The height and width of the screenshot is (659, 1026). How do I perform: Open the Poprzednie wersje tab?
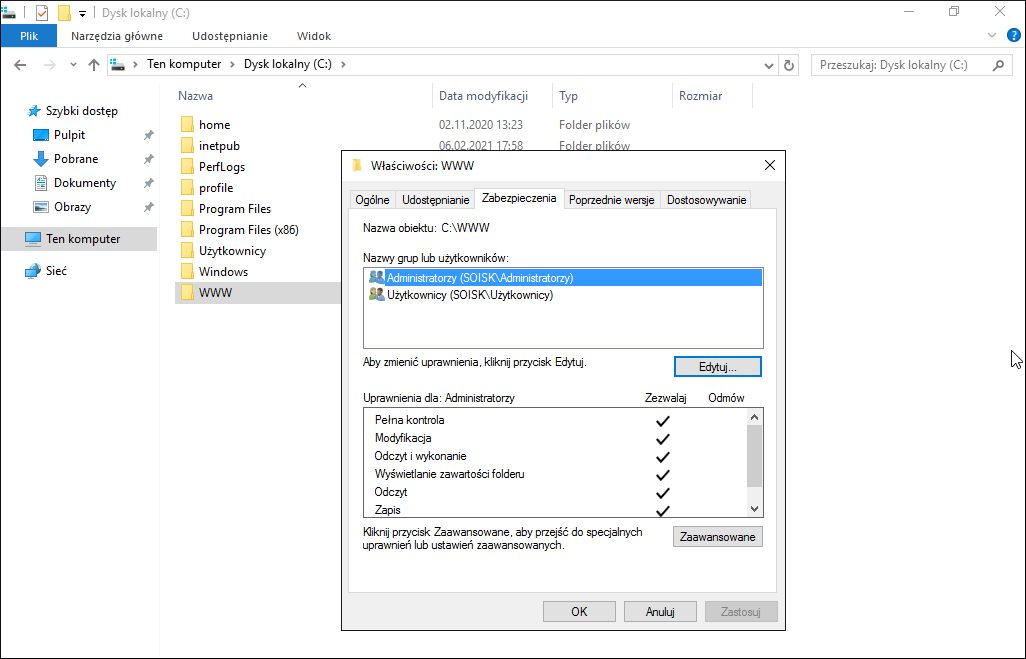[x=611, y=200]
